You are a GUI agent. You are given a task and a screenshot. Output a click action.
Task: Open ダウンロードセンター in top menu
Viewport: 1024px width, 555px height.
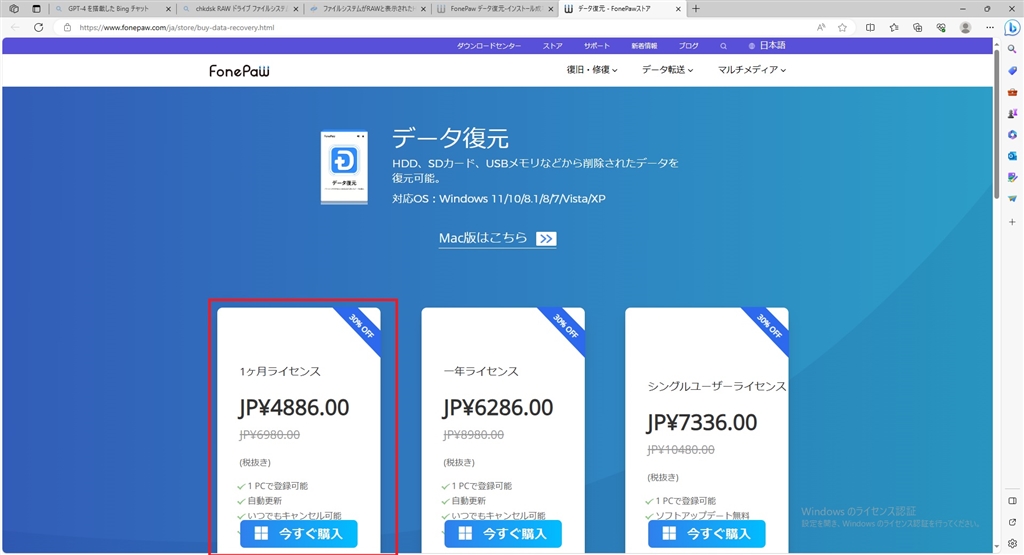click(x=488, y=46)
